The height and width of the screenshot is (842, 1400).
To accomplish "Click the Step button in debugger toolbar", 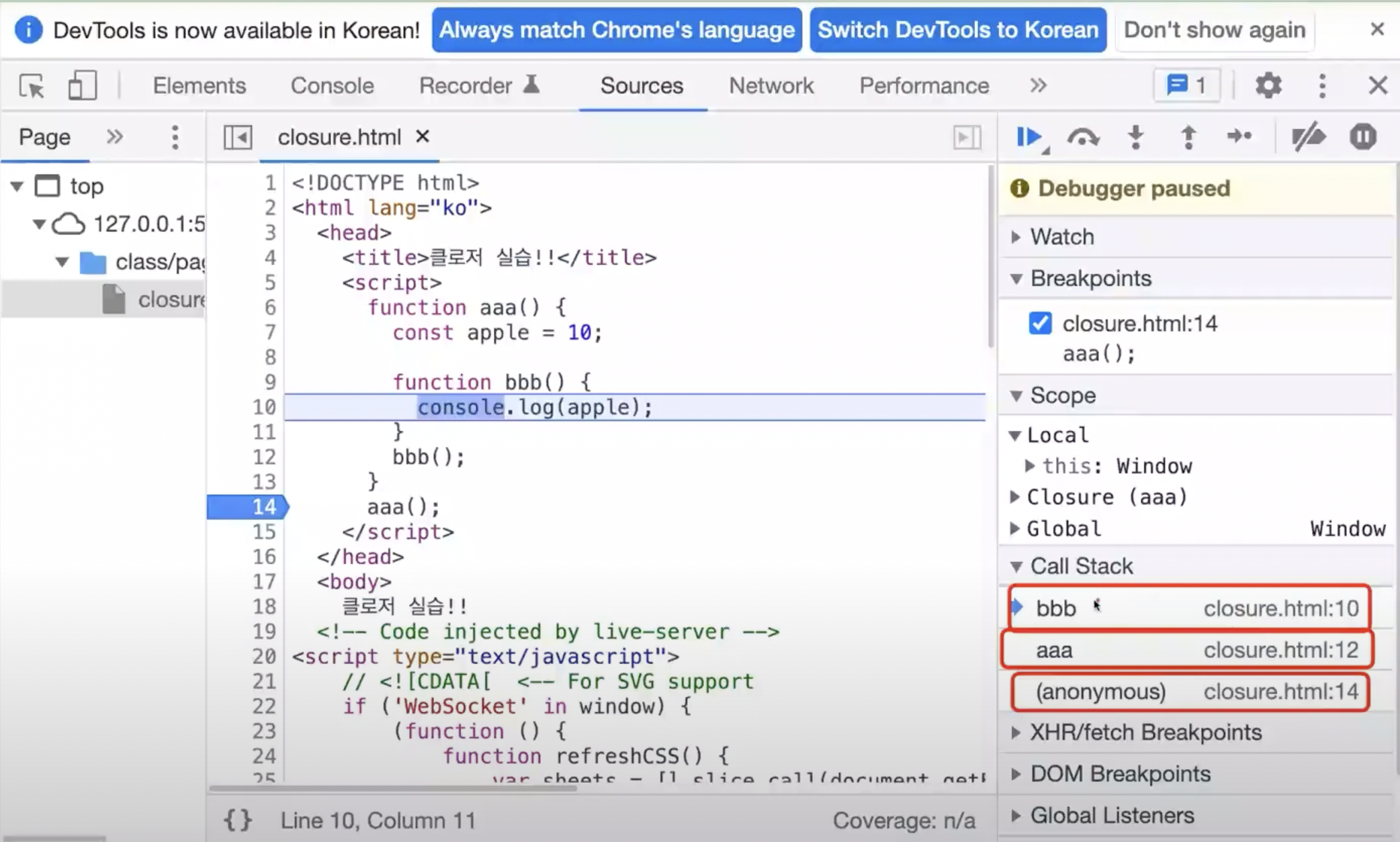I will [1239, 137].
